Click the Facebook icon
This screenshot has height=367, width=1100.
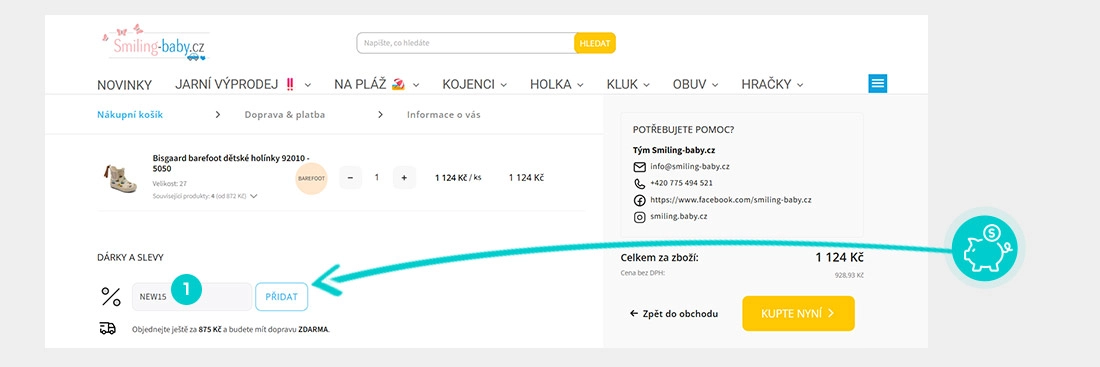coord(639,201)
